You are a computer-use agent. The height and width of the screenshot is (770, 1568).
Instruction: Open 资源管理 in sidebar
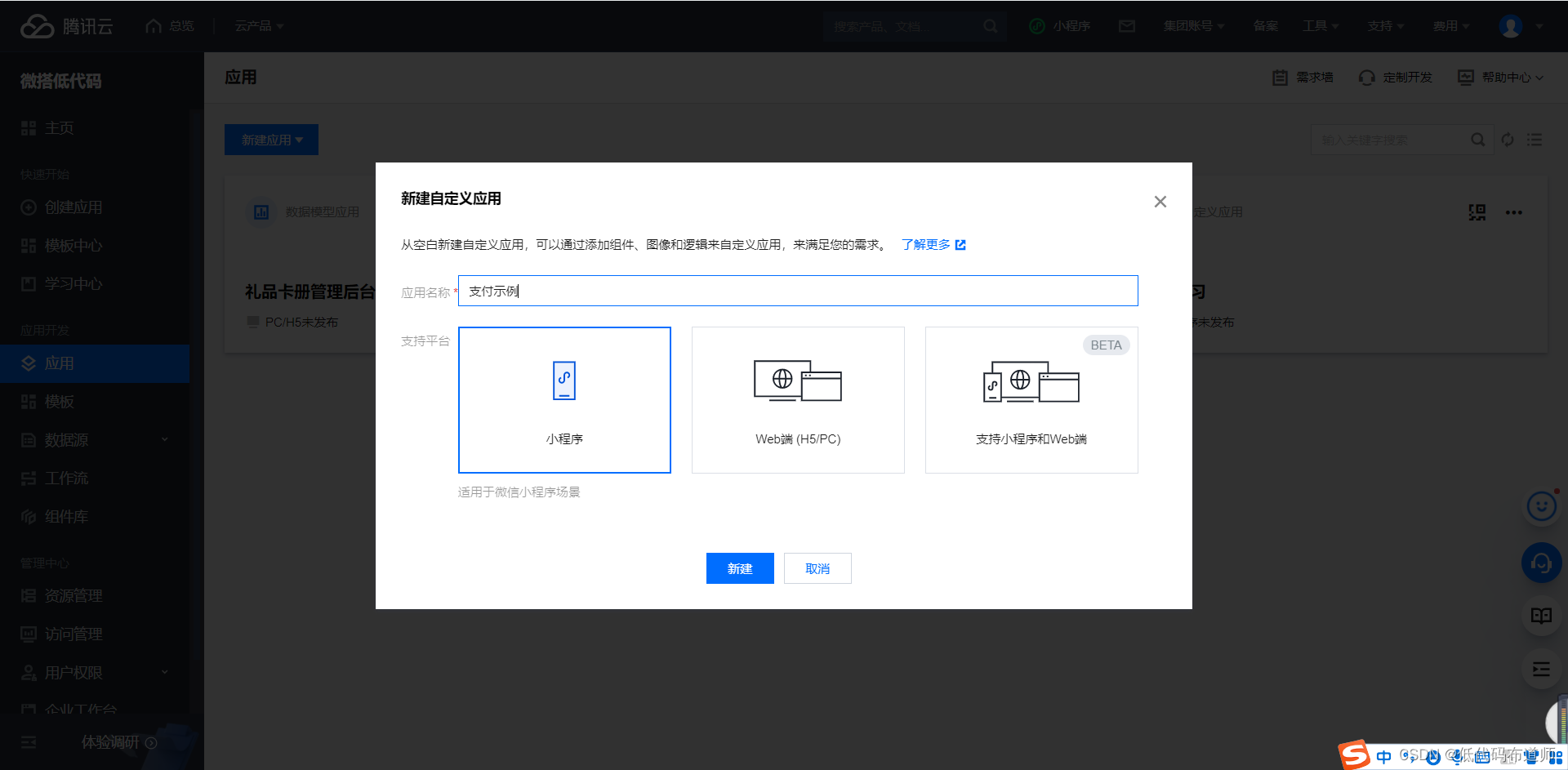[x=95, y=596]
